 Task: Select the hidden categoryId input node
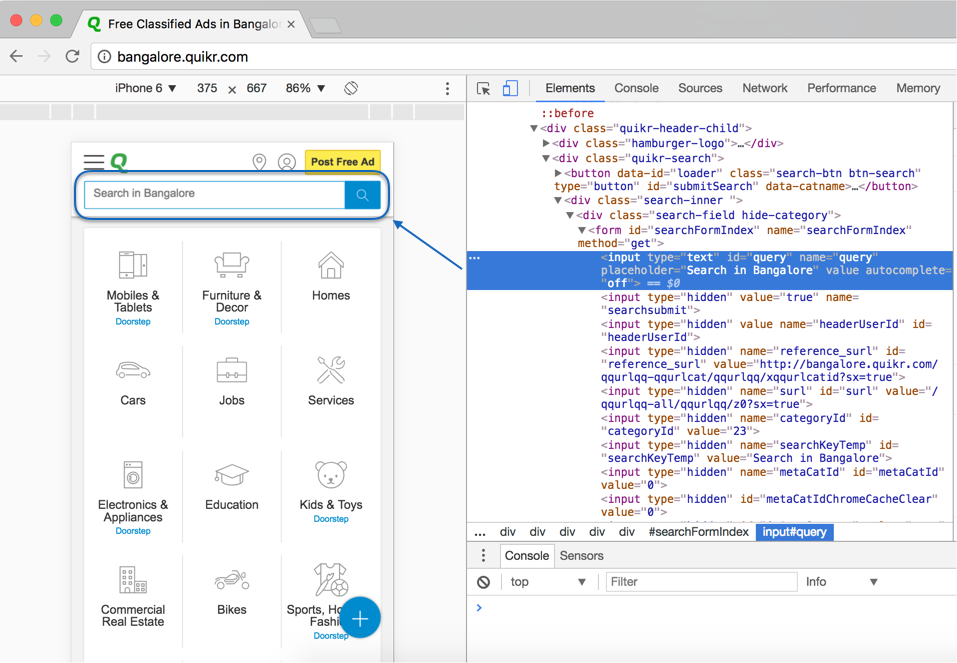[740, 425]
